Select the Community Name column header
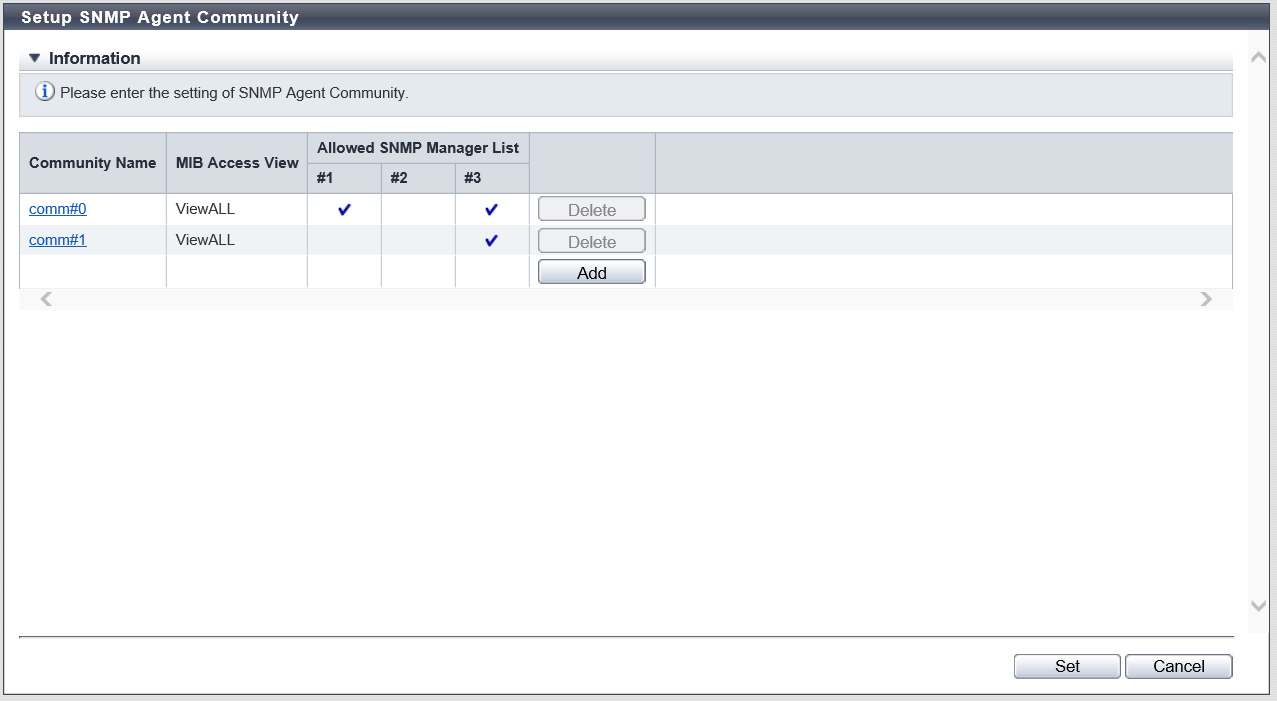1277x701 pixels. click(x=92, y=163)
